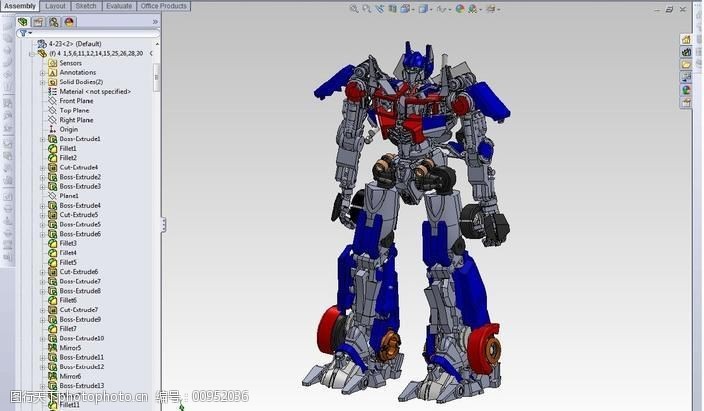
Task: Open the tree filter dropdown arrow
Action: tap(30, 33)
